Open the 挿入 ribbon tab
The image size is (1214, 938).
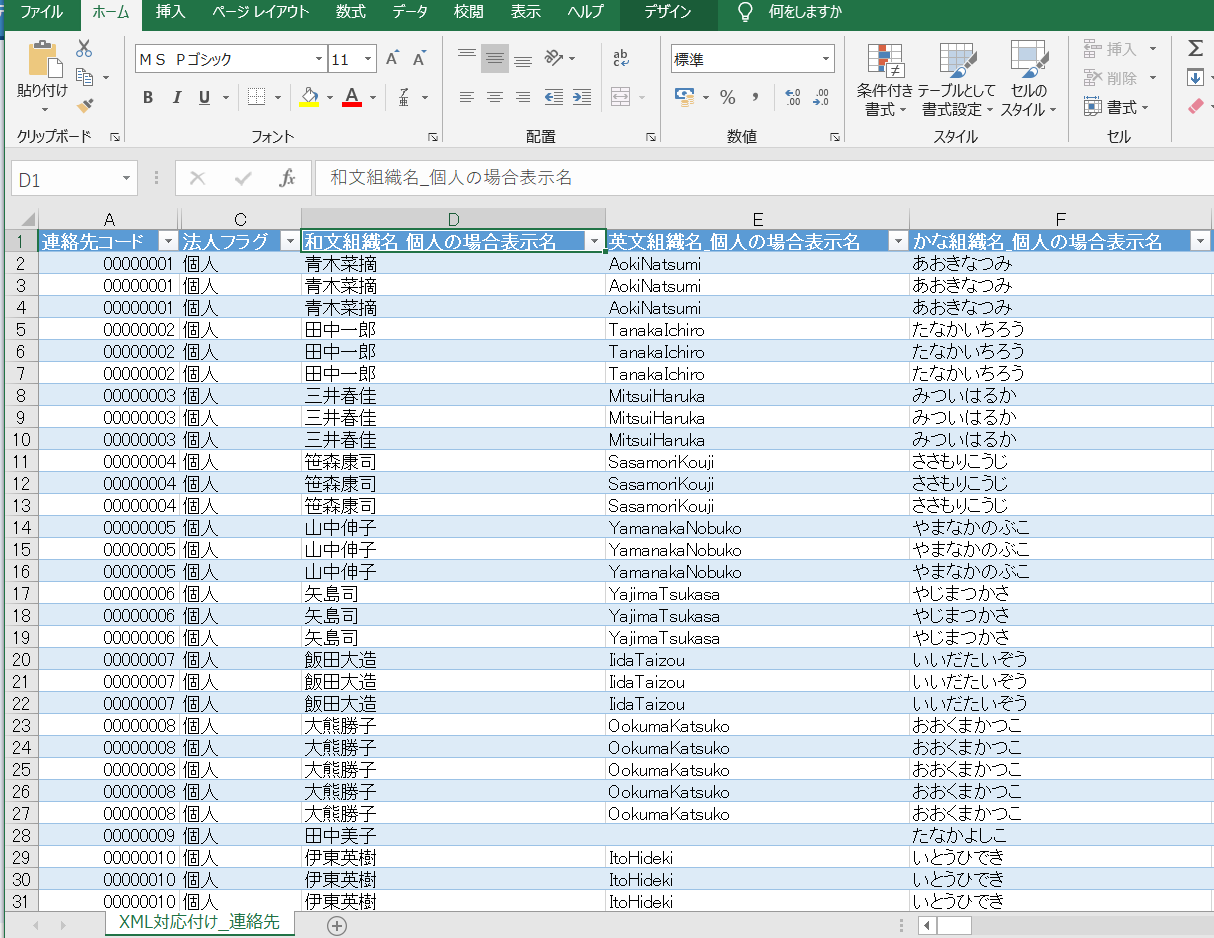point(170,12)
